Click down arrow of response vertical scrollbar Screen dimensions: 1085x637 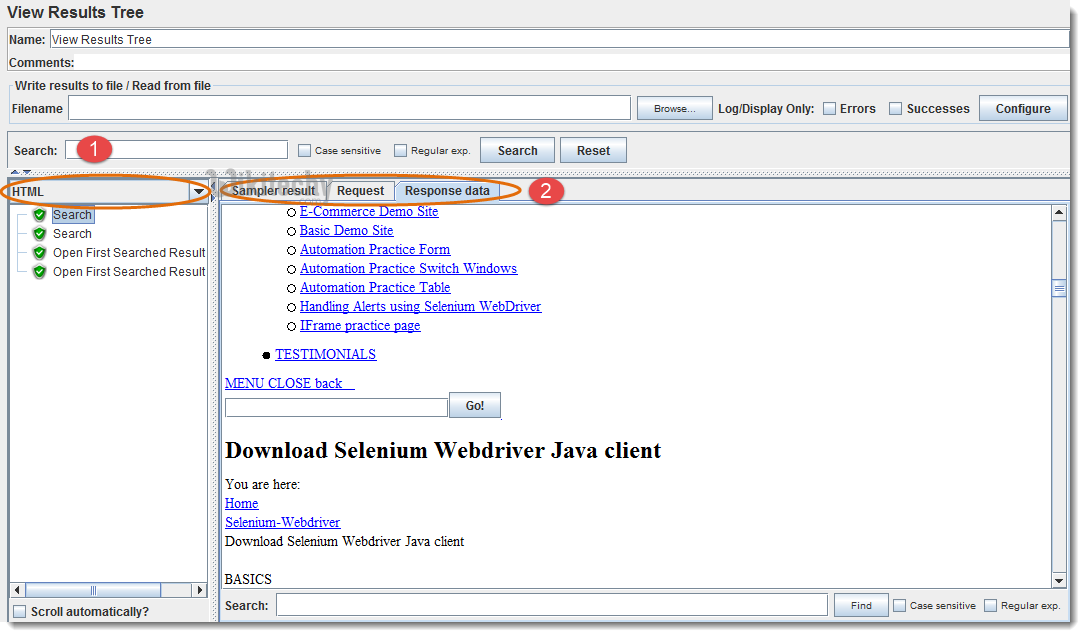tap(1059, 580)
